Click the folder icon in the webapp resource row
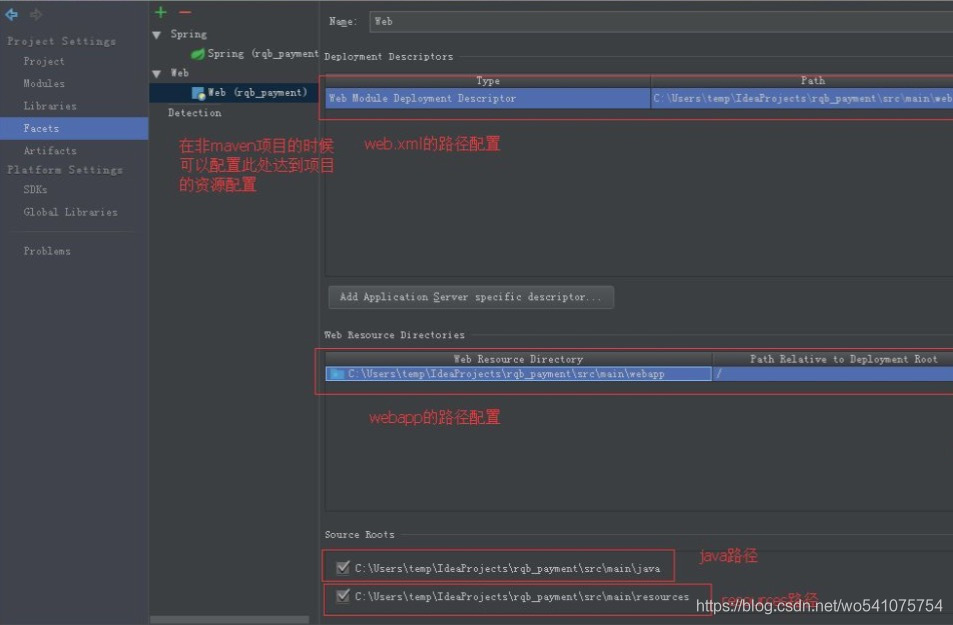 click(x=337, y=373)
